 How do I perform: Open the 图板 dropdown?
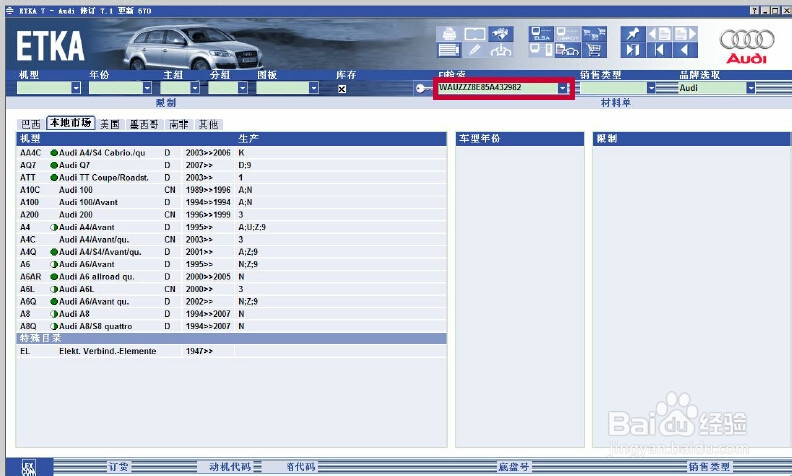click(314, 88)
